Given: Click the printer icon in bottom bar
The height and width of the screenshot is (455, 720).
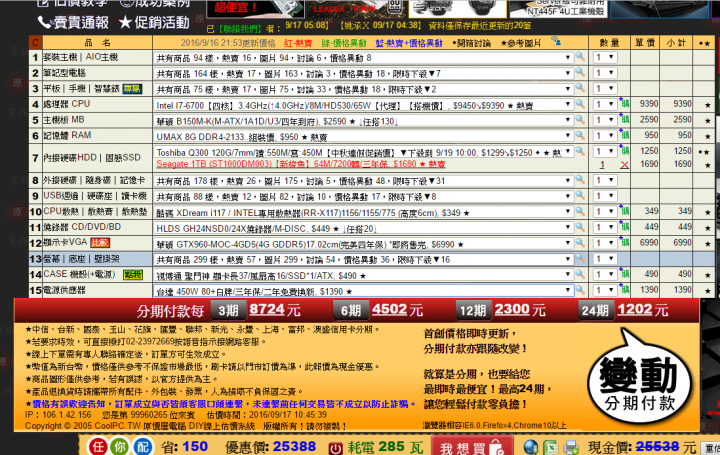Looking at the screenshot, I should coord(571,447).
